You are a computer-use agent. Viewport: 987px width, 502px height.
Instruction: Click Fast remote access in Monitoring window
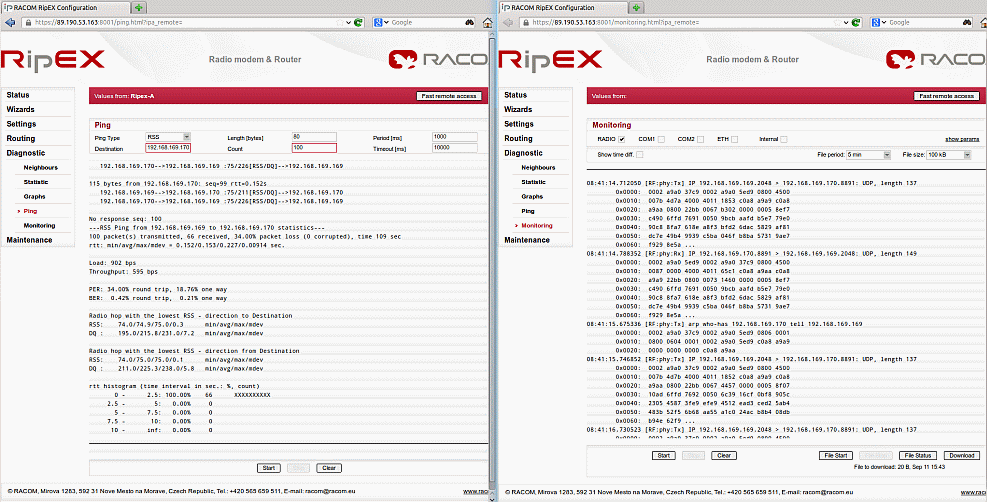946,96
